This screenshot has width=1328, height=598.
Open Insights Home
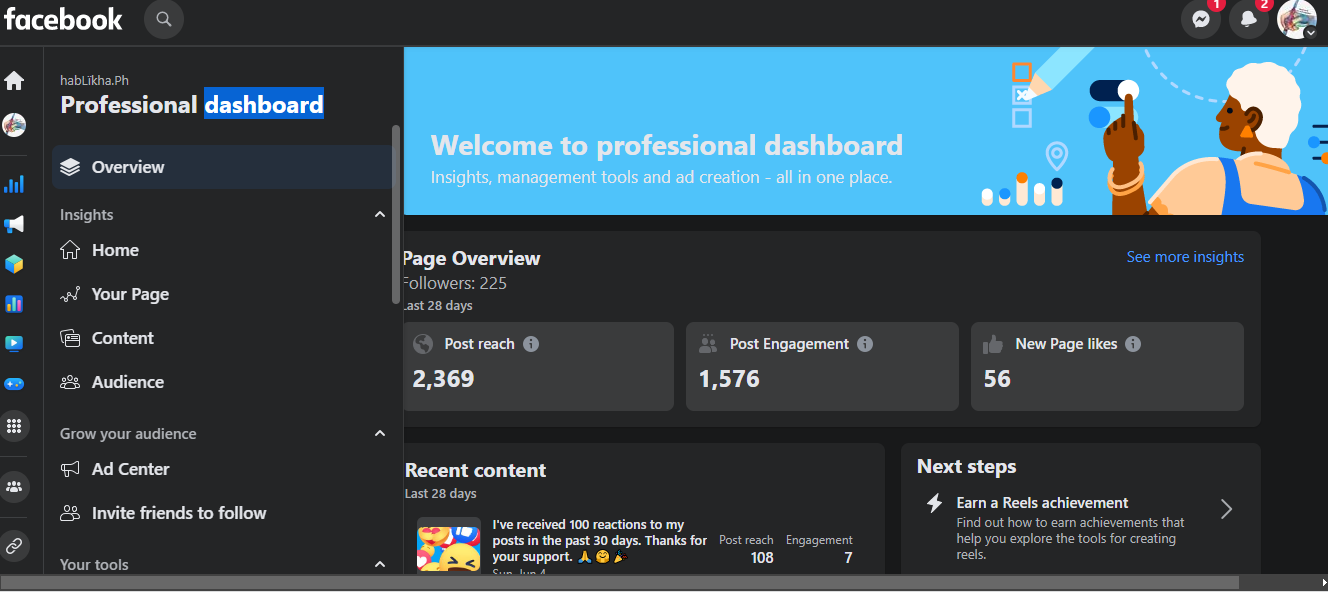222,250
